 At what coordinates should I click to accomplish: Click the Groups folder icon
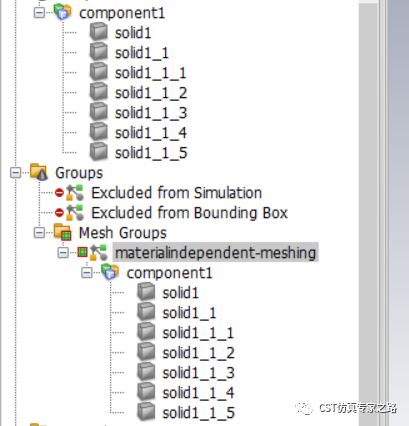[x=39, y=172]
